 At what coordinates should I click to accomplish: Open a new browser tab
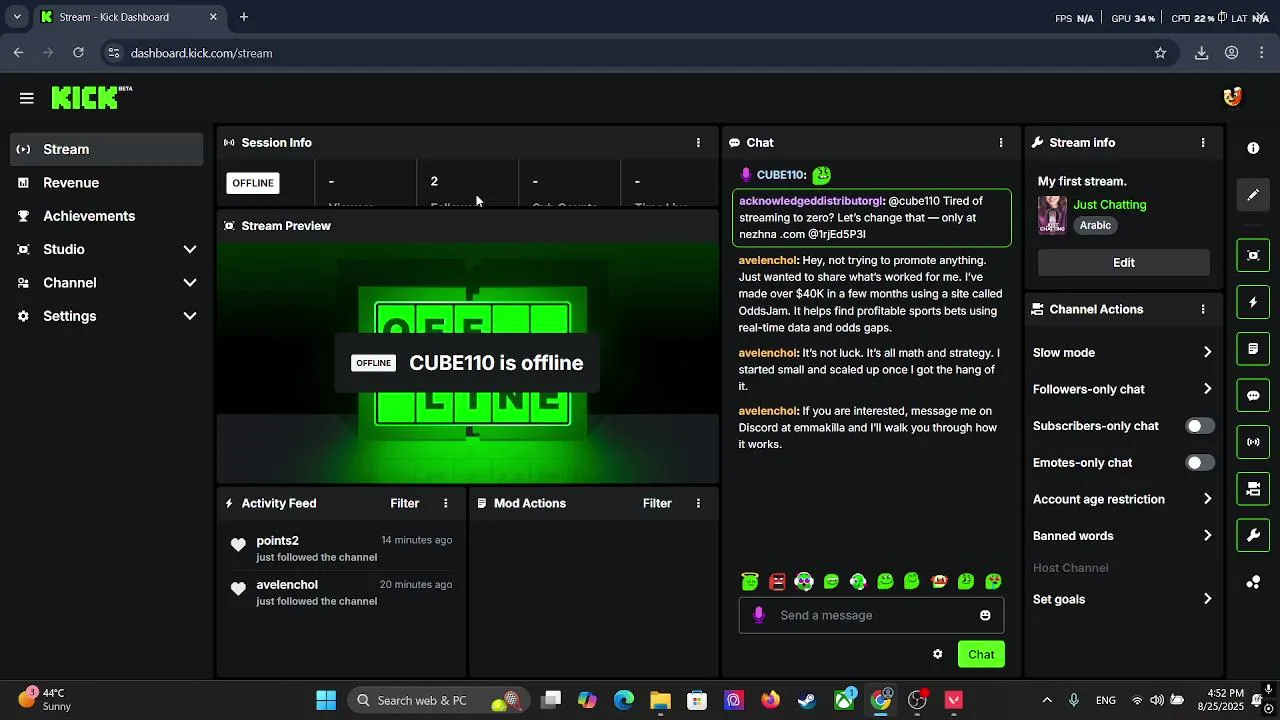(x=244, y=17)
